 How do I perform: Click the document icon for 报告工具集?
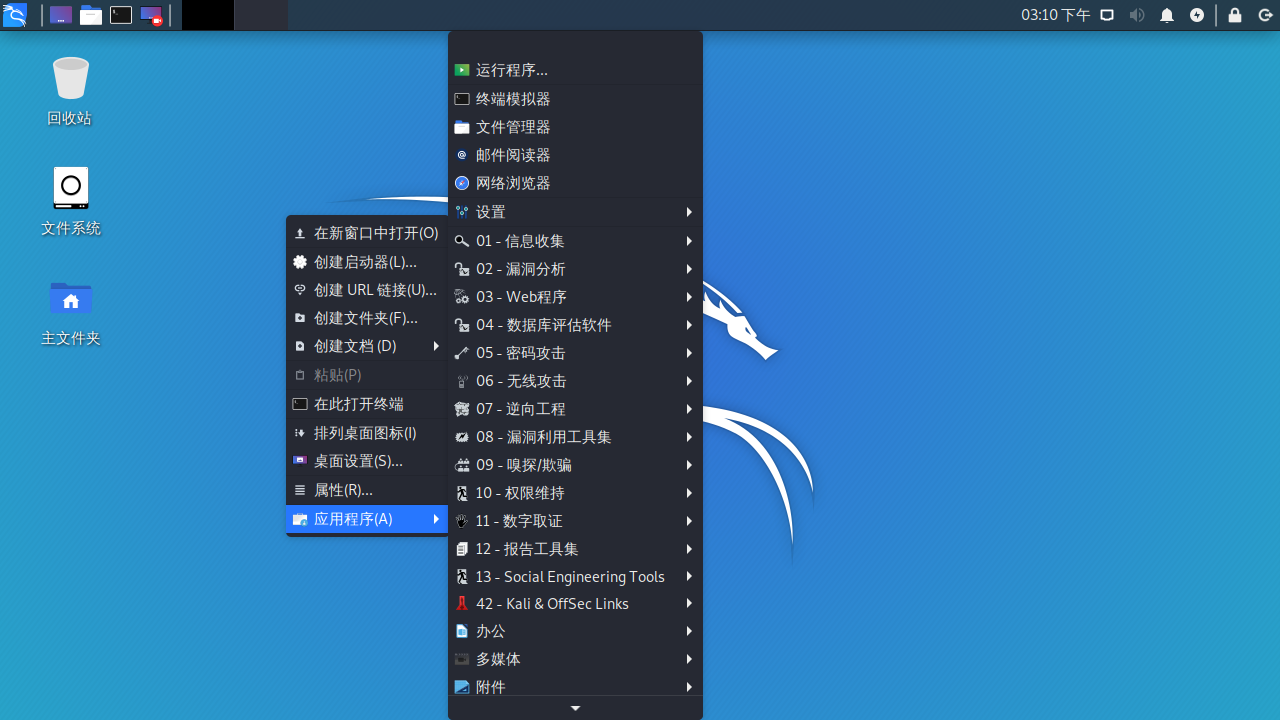pos(461,549)
